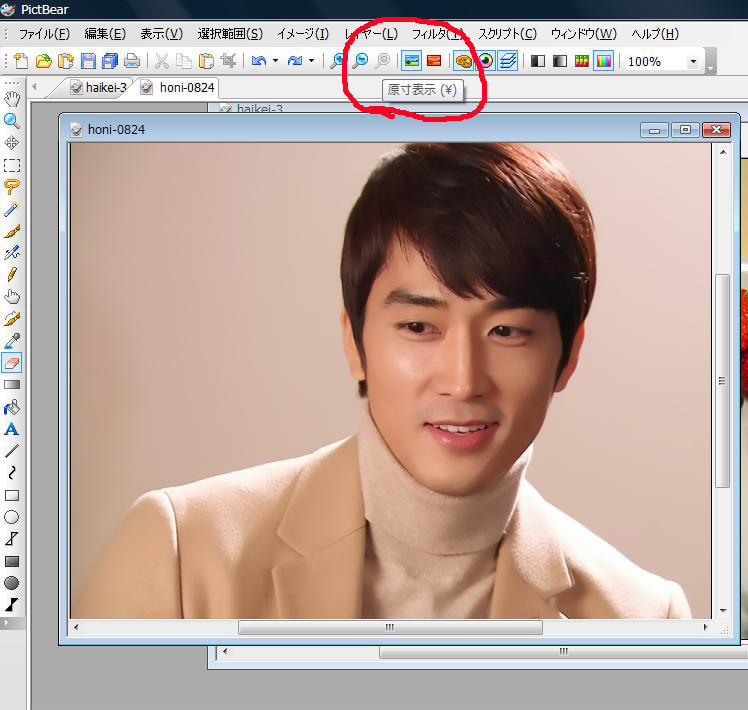This screenshot has width=748, height=710.
Task: Select the Pencil tool
Action: [12, 275]
